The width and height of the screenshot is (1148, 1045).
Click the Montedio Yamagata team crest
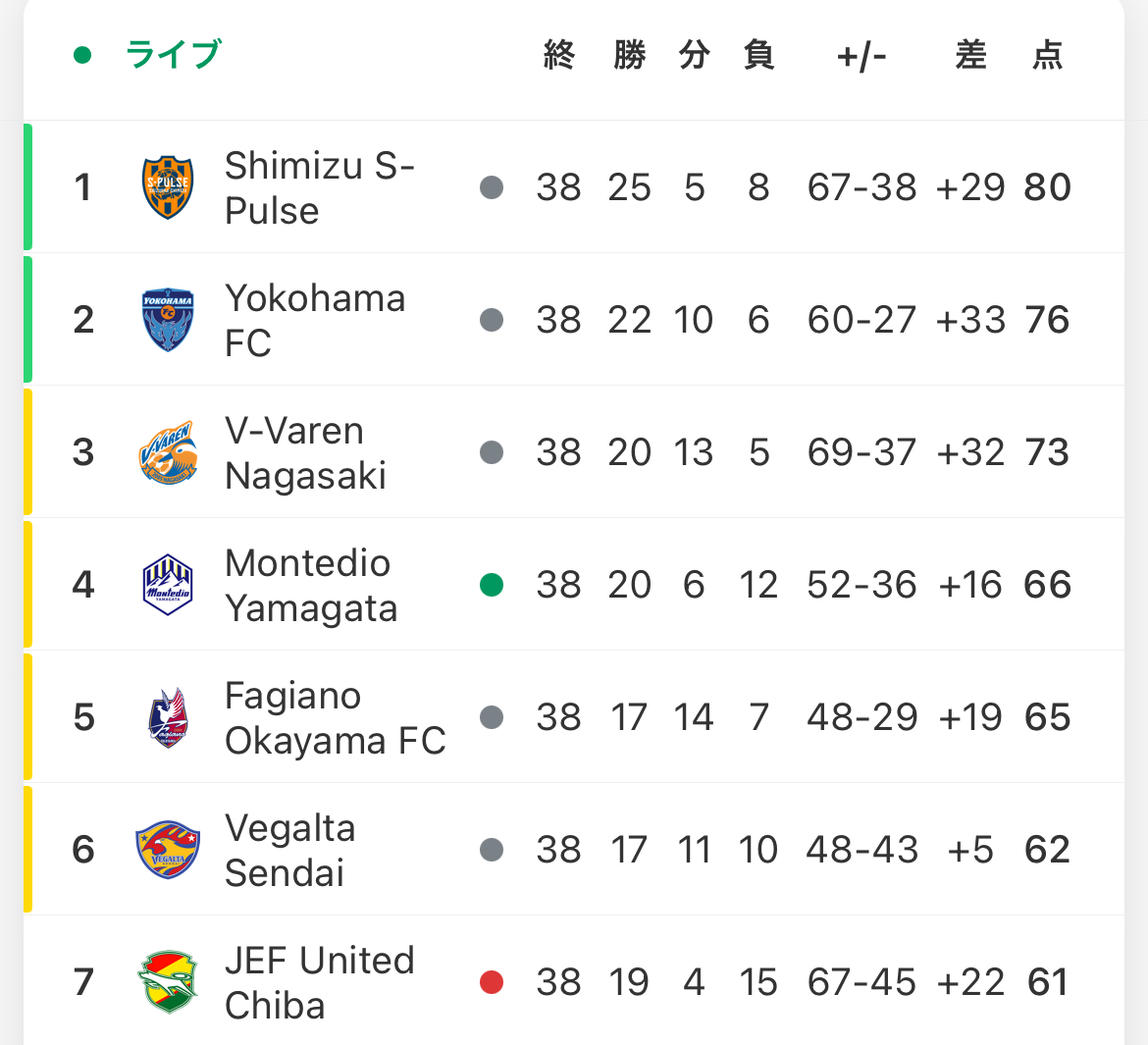168,585
